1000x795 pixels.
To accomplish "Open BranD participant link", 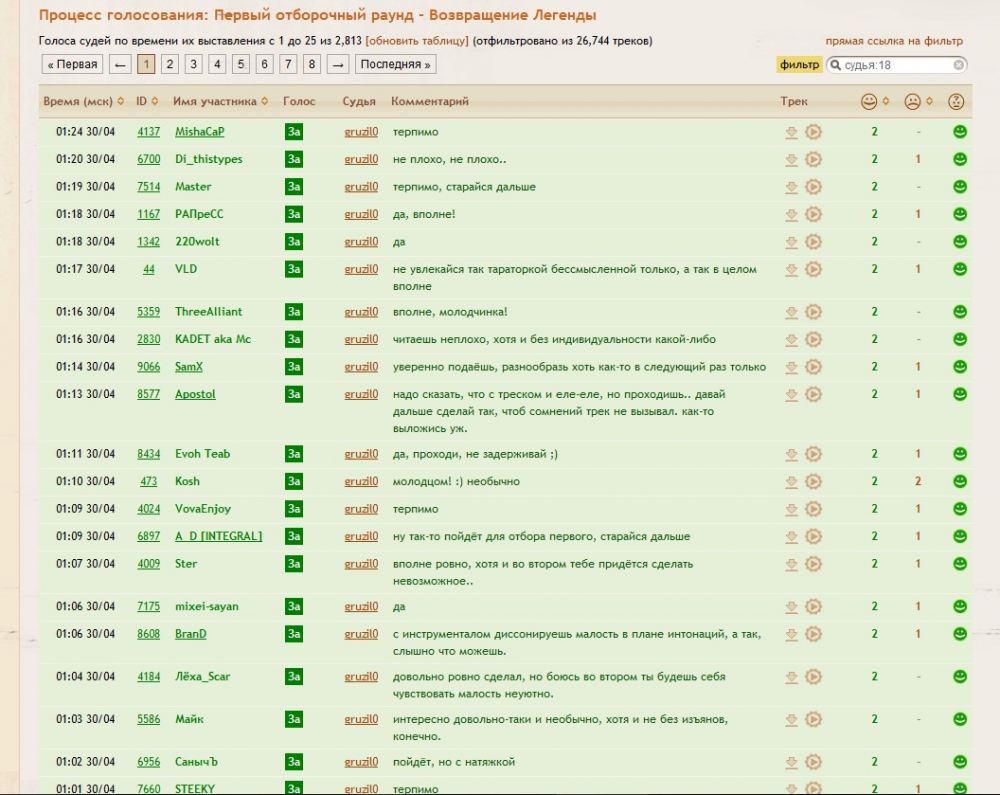I will click(x=191, y=634).
